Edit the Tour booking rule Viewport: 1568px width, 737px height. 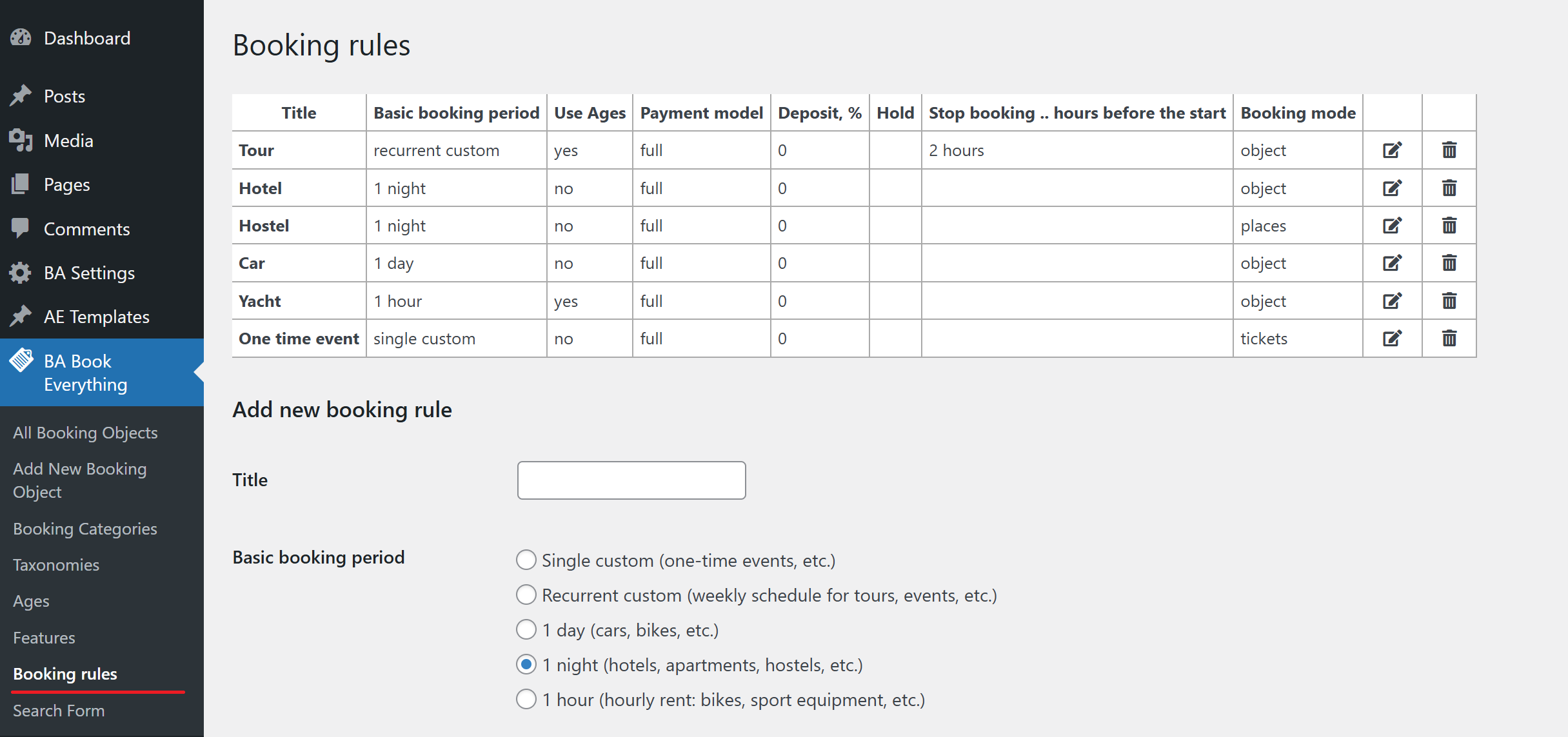[1392, 150]
